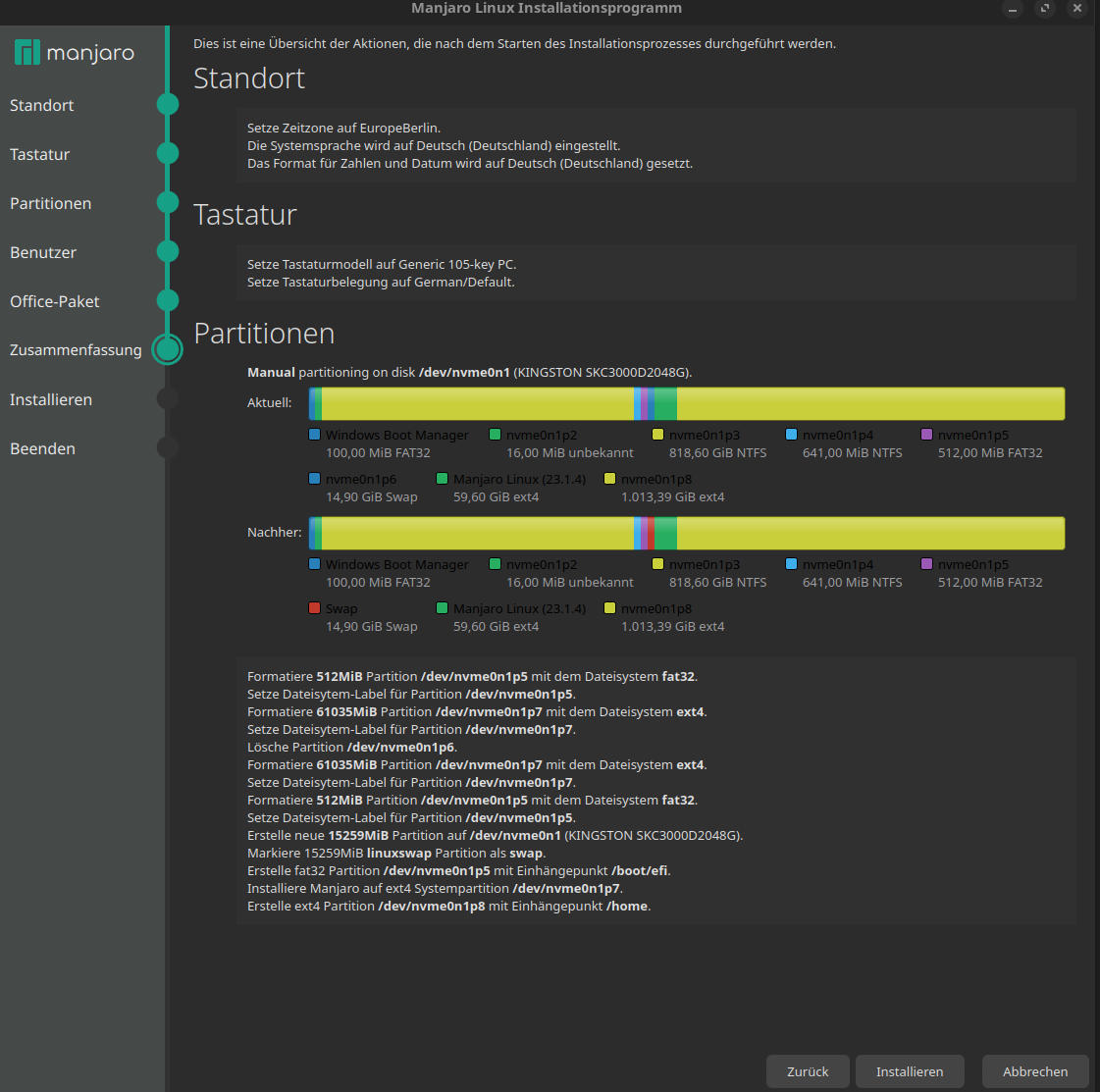
Task: Click the grey Beenden step dot
Action: 168,447
